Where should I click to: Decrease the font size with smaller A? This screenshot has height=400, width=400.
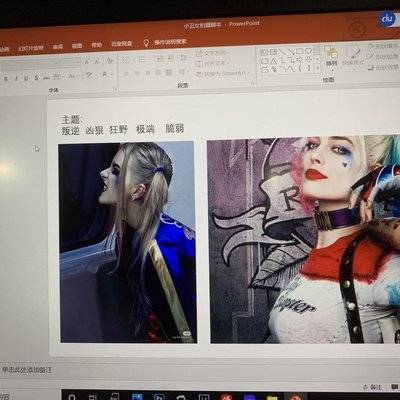click(x=97, y=61)
